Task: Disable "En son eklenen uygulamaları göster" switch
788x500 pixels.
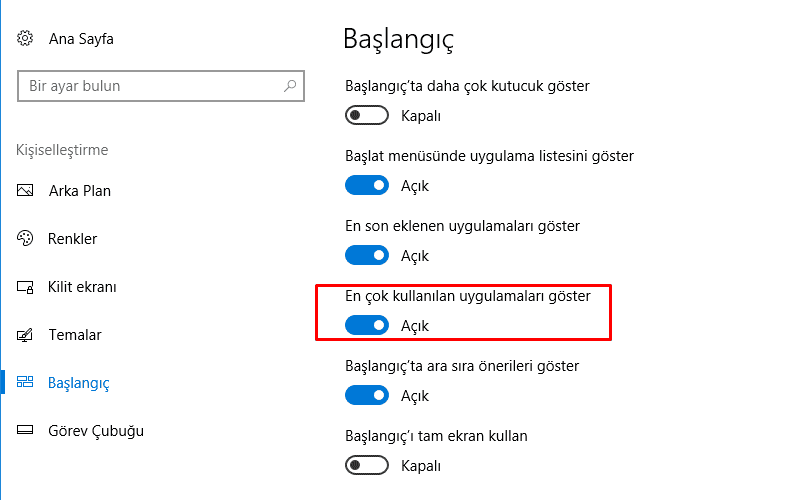Action: pos(366,256)
